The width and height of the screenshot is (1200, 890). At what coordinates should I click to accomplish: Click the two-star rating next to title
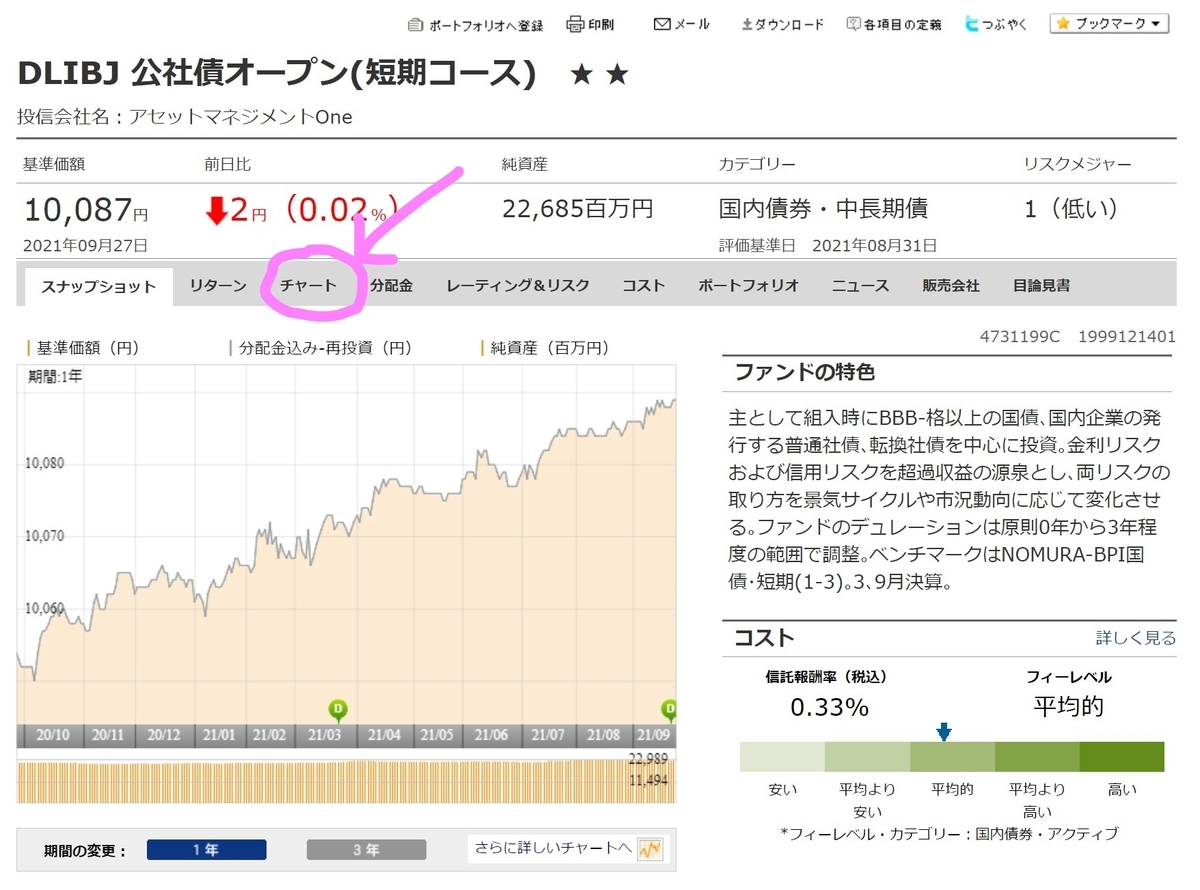[599, 74]
